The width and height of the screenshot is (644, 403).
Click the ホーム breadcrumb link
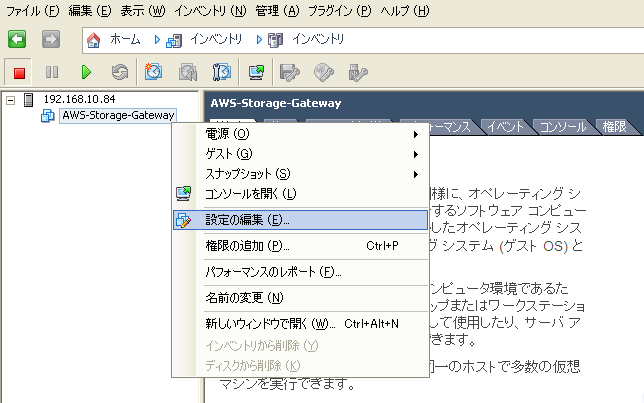125,39
